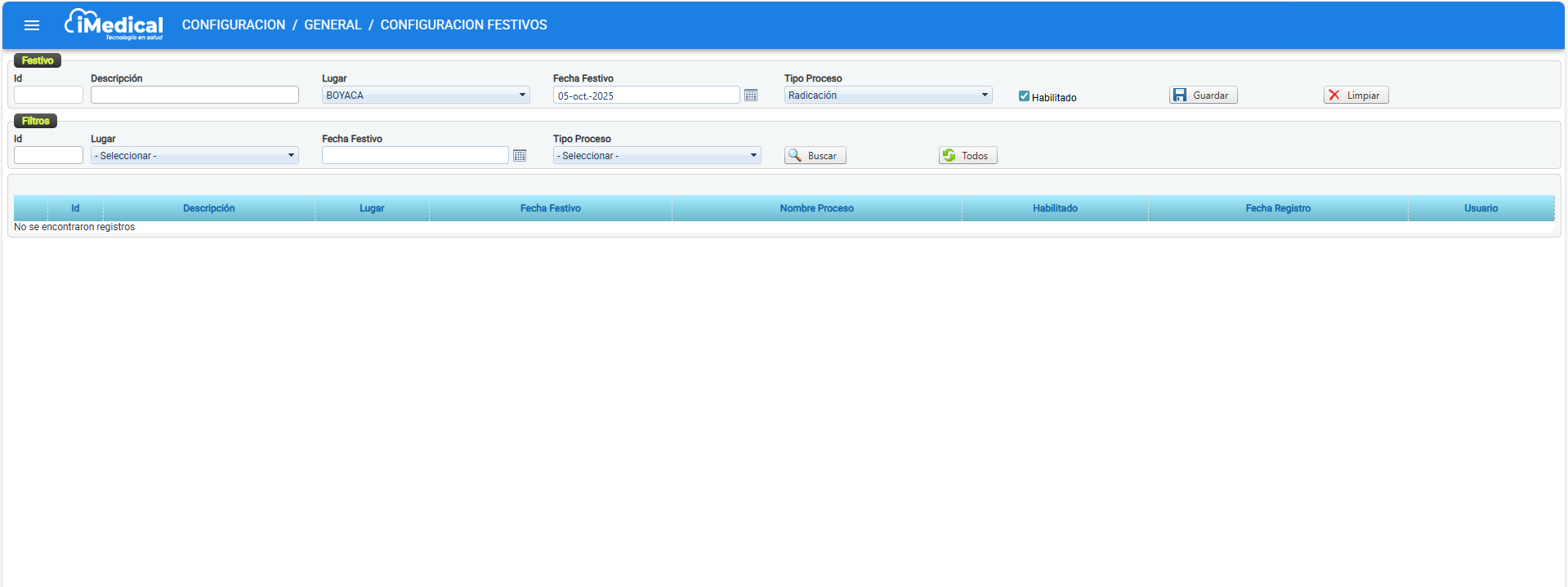
Task: Click the Guardar button with the save icon
Action: [1203, 96]
